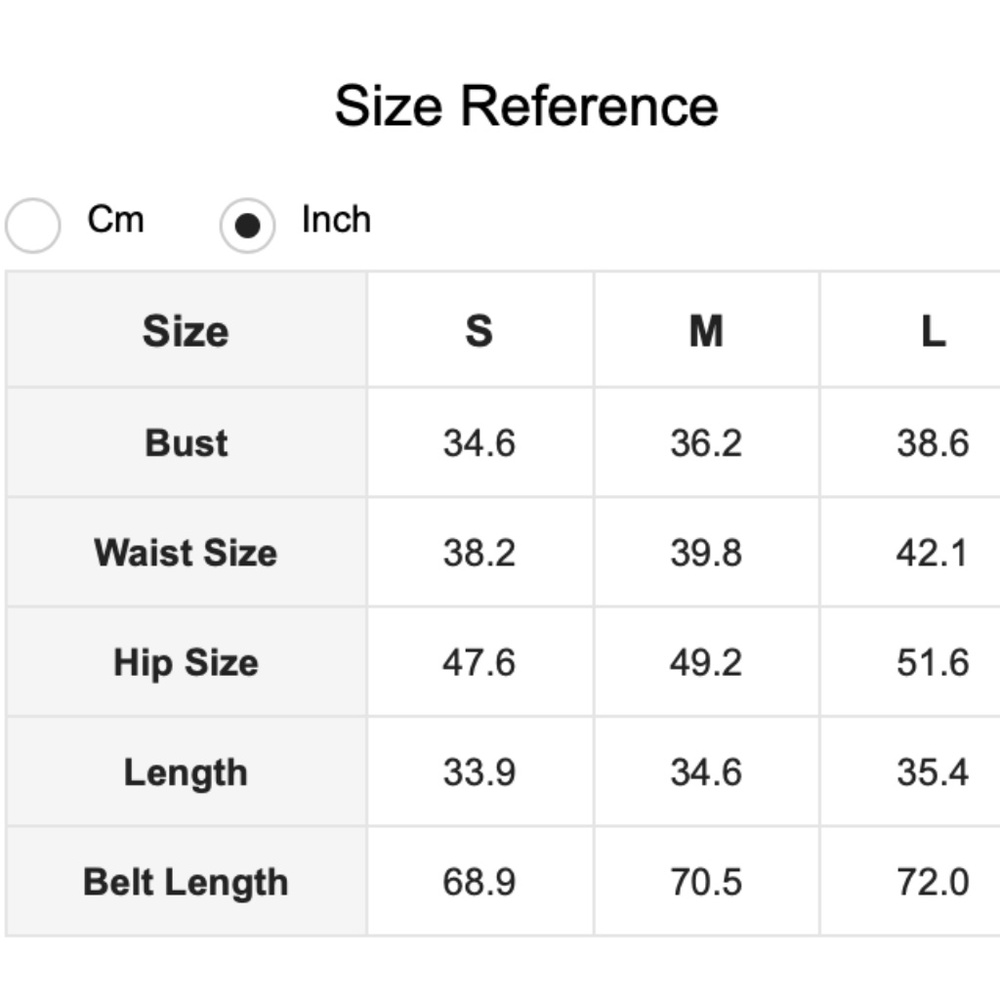The image size is (1000, 1000).
Task: Click the Size Reference heading
Action: [526, 106]
